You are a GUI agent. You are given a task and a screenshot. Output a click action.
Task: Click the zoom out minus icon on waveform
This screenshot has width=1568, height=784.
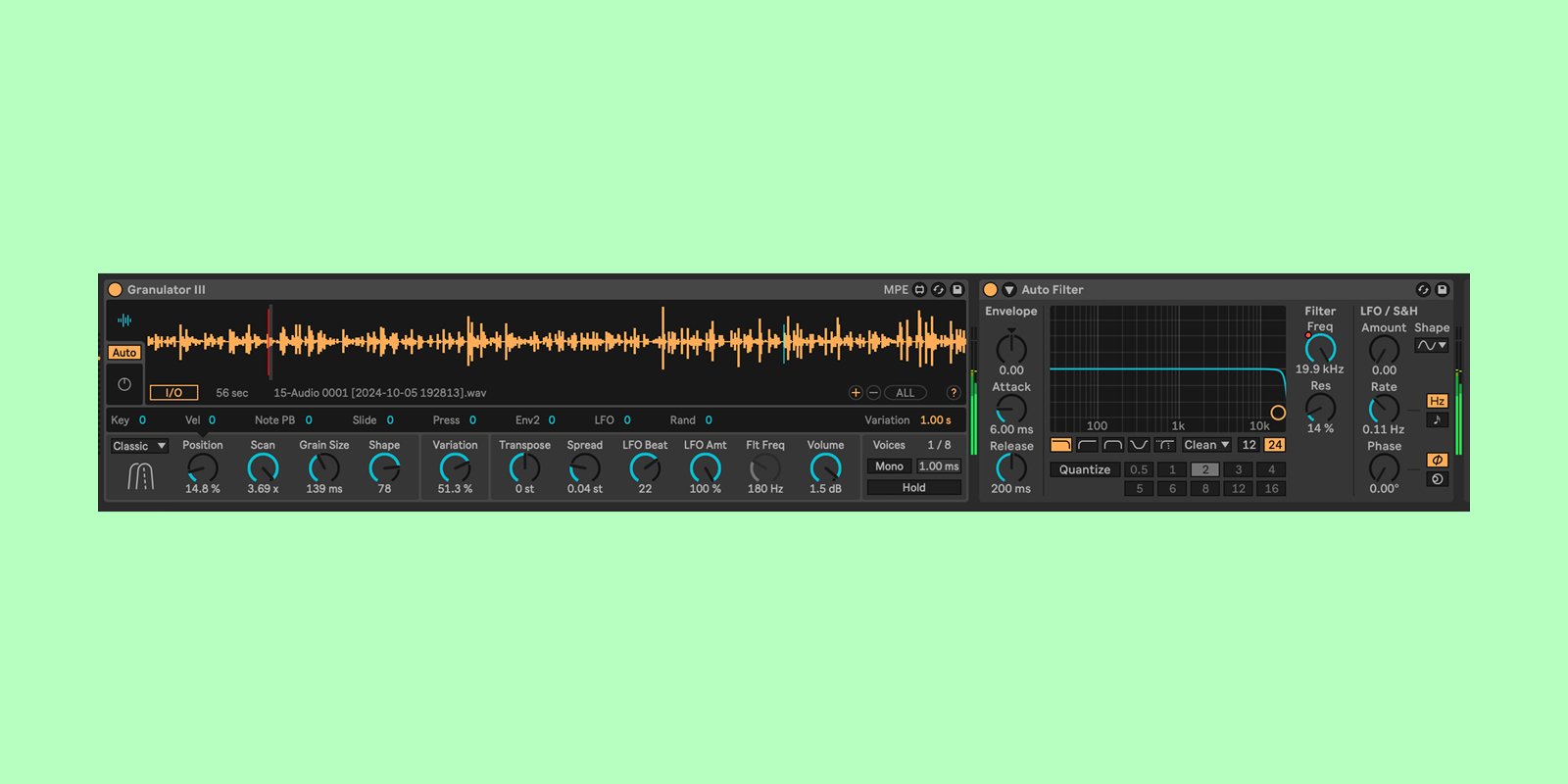pyautogui.click(x=873, y=393)
